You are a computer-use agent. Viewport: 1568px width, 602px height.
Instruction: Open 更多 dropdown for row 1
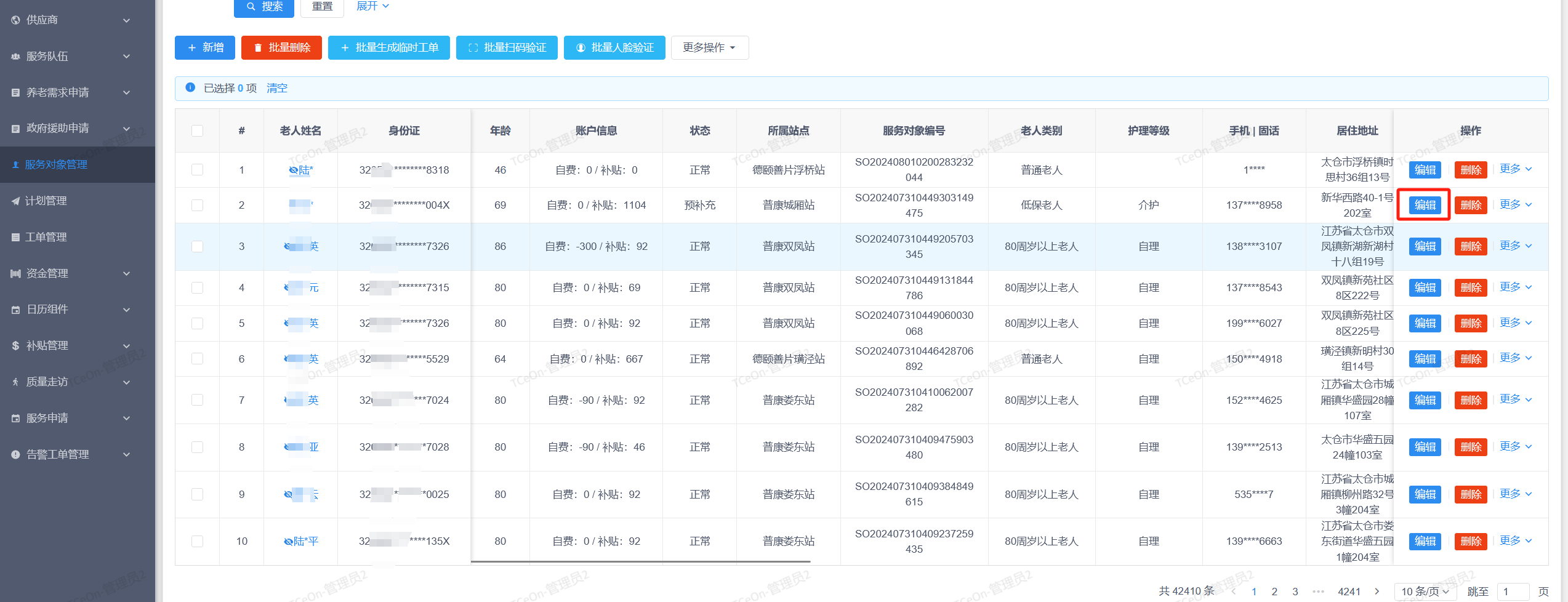coord(1515,169)
